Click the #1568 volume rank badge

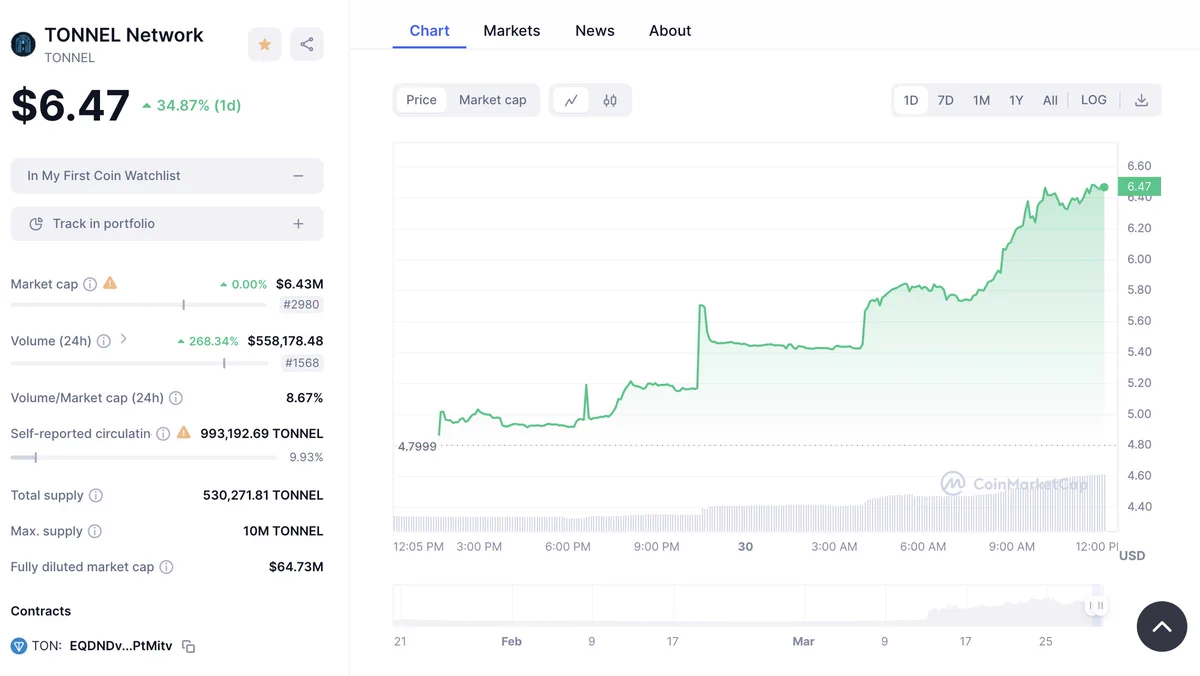coord(302,363)
